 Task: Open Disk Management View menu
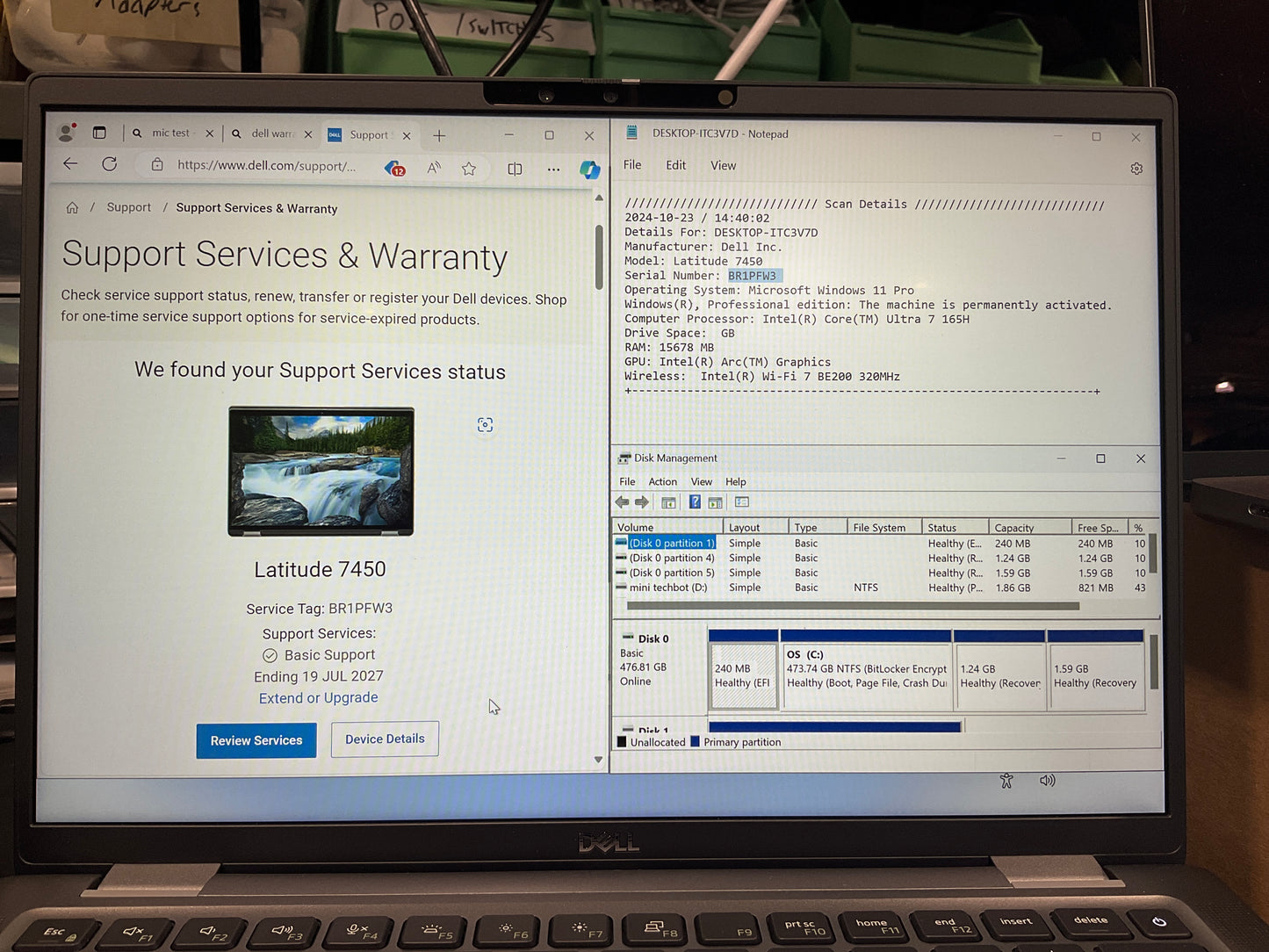pos(701,481)
